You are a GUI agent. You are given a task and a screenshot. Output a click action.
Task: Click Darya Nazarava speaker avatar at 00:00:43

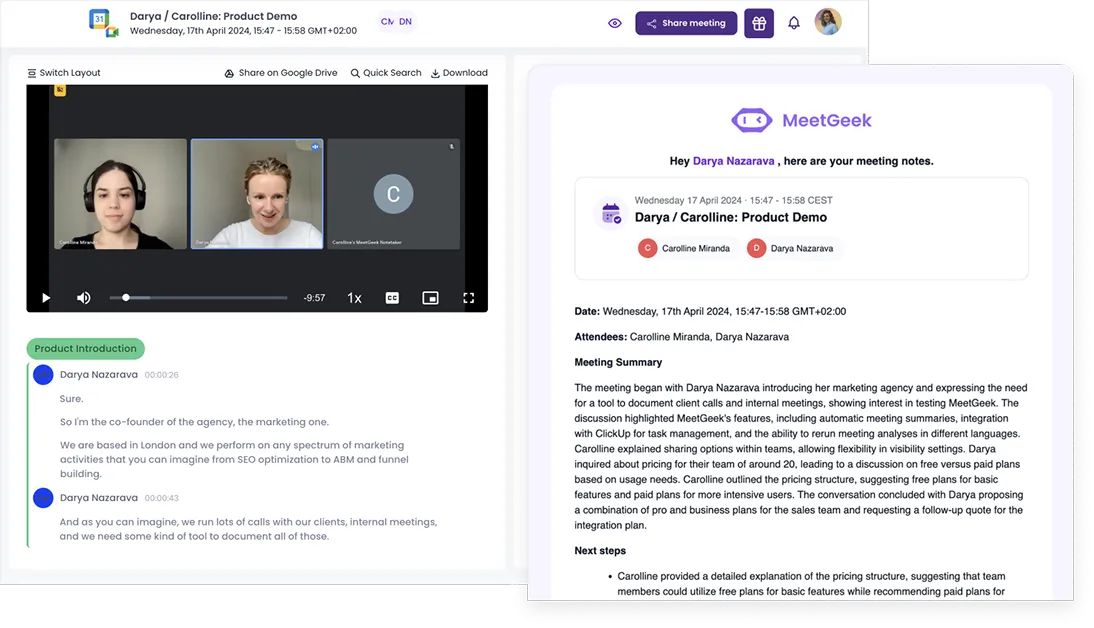[43, 498]
